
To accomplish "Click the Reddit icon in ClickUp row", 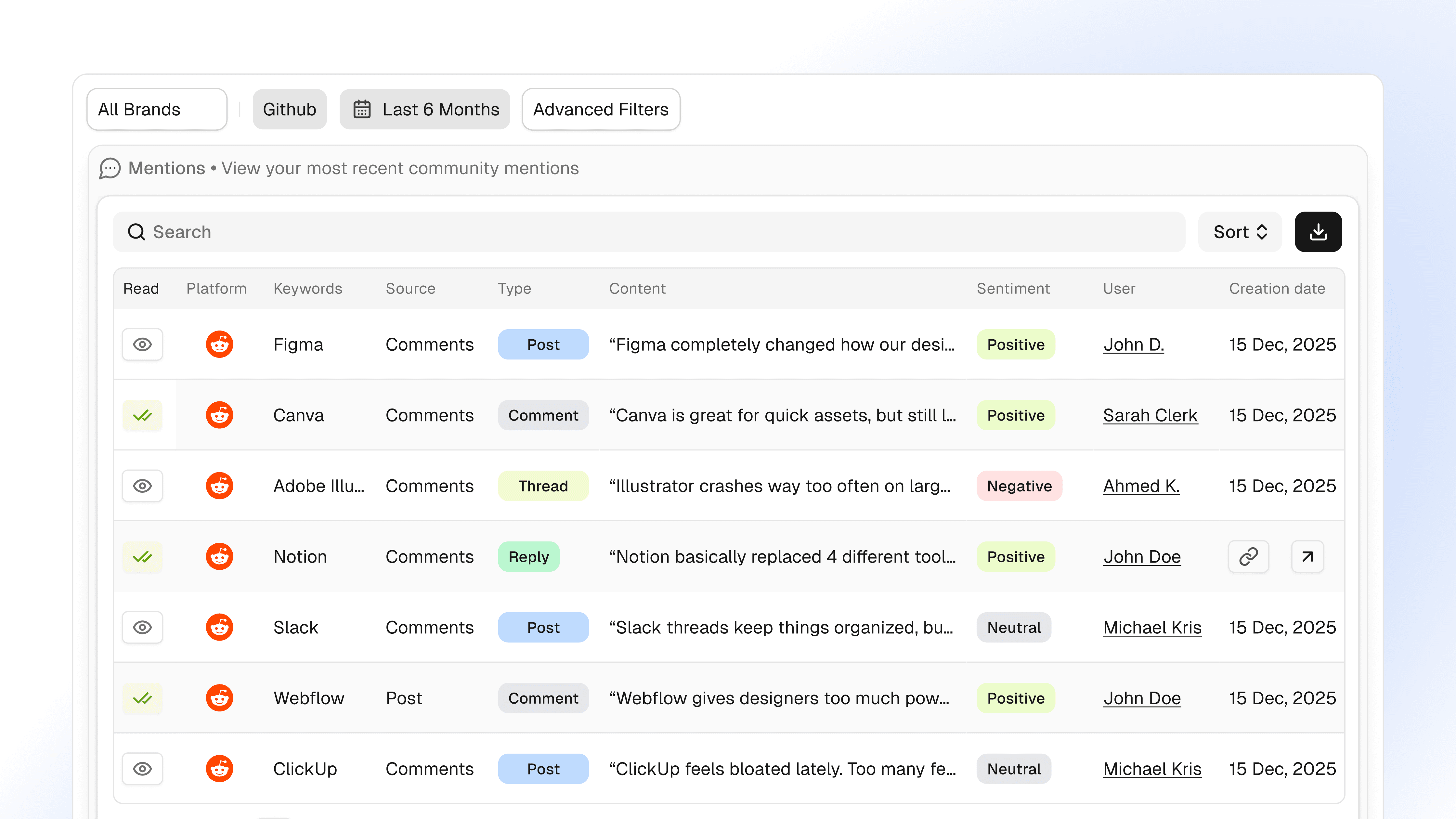I will coord(219,769).
